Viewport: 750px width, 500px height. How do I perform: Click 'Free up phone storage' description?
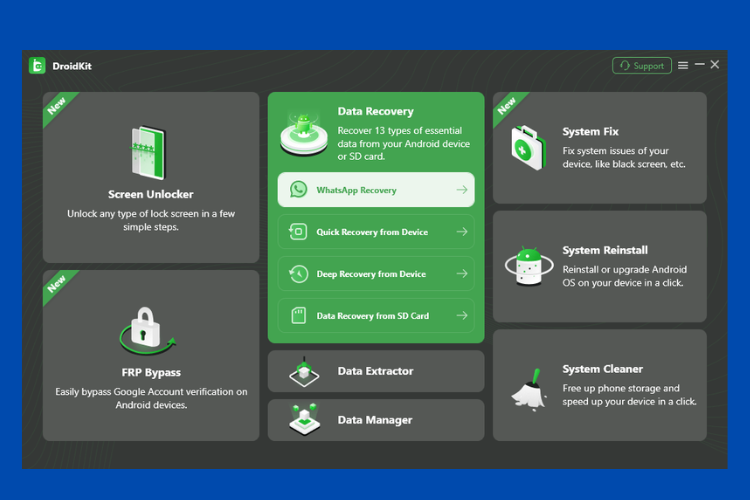[x=629, y=395]
